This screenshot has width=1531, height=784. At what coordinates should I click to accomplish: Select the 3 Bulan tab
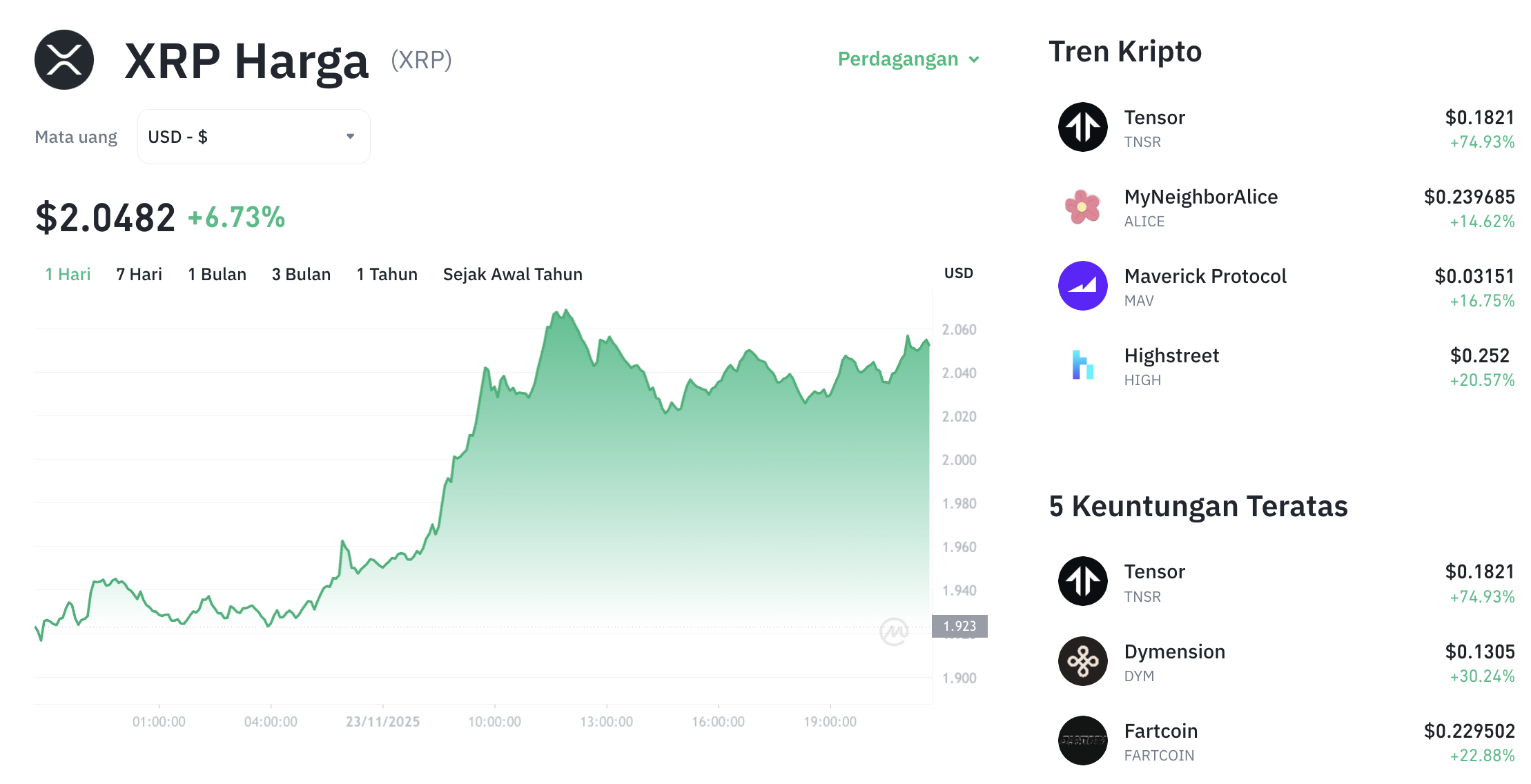[301, 274]
